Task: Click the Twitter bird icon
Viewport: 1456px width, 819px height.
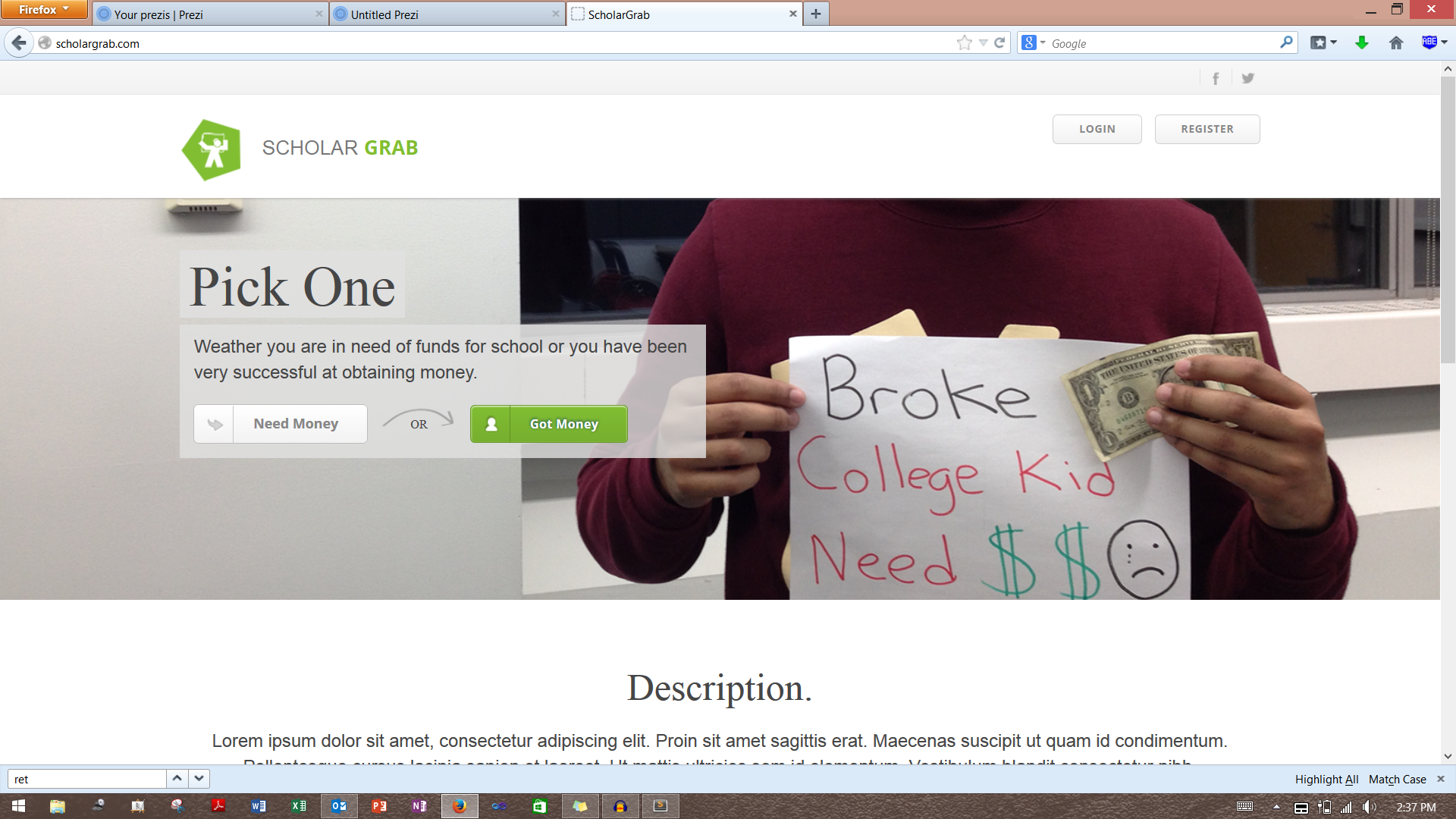Action: click(1247, 78)
